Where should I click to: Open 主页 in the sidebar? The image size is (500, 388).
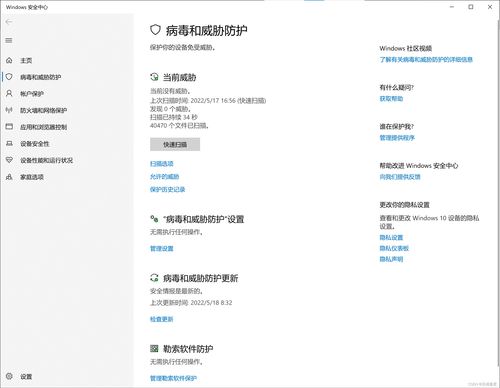(26, 60)
